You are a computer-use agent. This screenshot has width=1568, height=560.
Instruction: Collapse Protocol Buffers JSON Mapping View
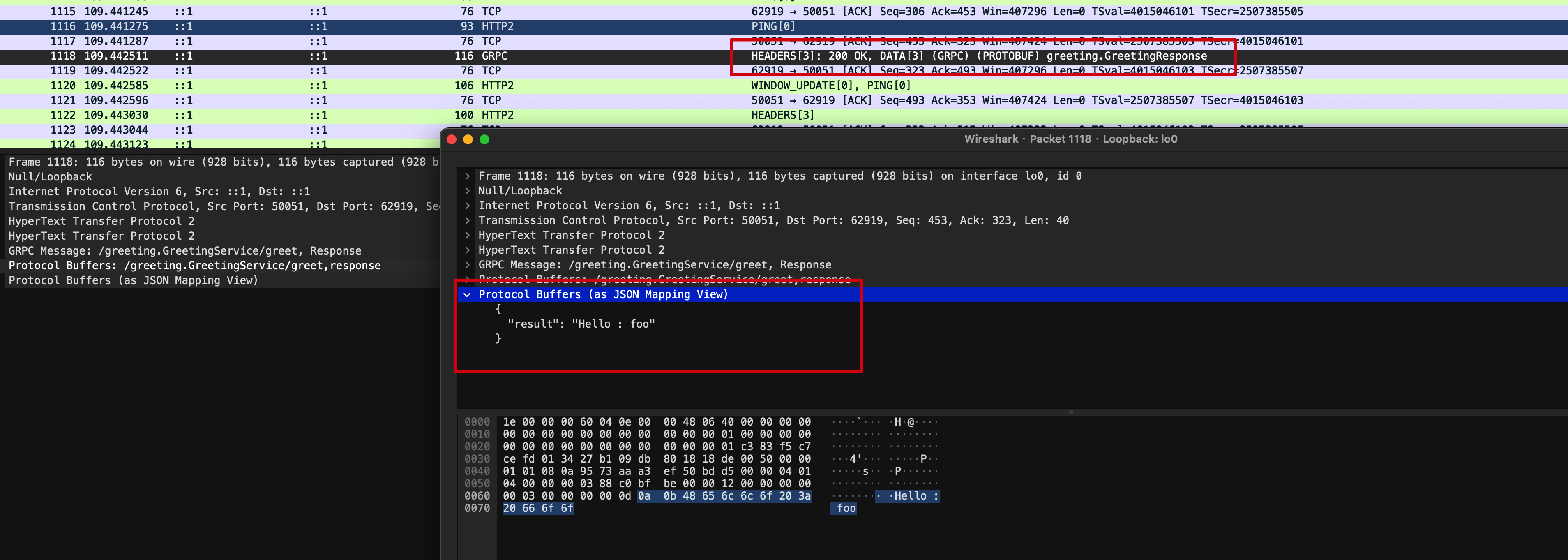467,295
